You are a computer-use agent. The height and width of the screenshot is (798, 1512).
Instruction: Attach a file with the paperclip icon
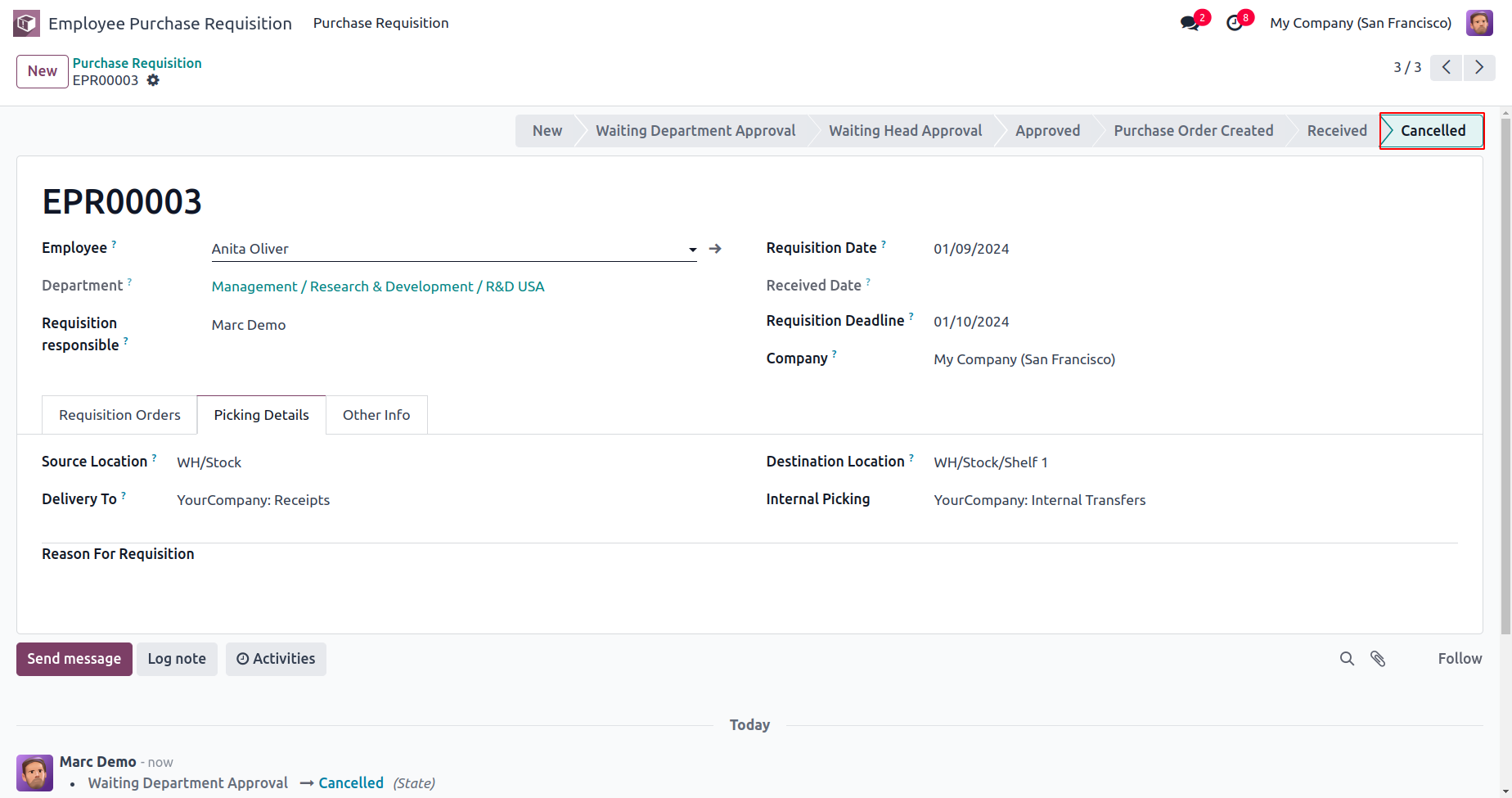1379,659
